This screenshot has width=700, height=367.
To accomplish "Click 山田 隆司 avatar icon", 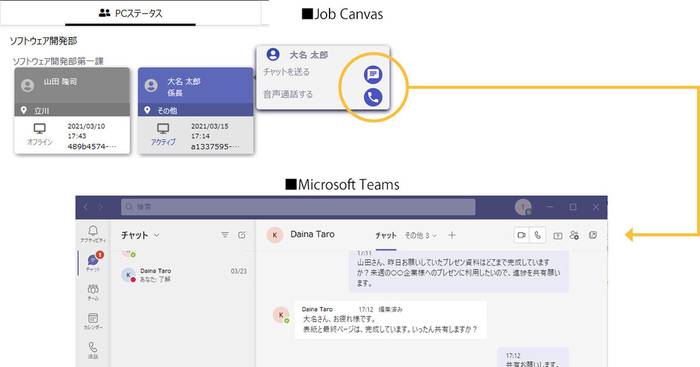I will 28,85.
